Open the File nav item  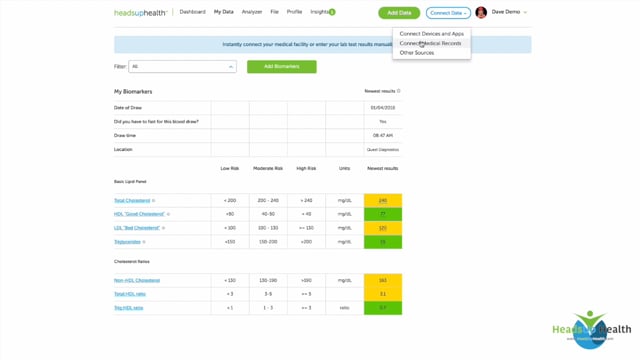click(x=274, y=12)
